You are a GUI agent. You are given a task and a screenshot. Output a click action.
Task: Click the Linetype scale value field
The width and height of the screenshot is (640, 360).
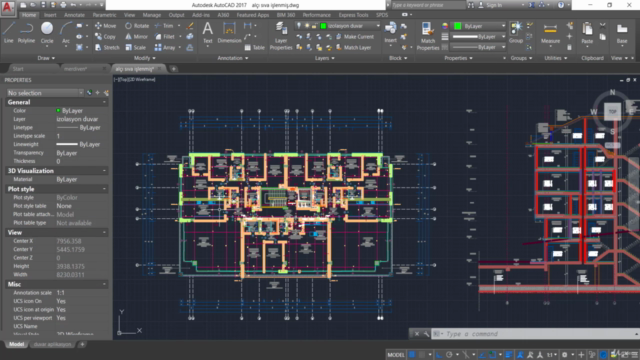(81, 136)
